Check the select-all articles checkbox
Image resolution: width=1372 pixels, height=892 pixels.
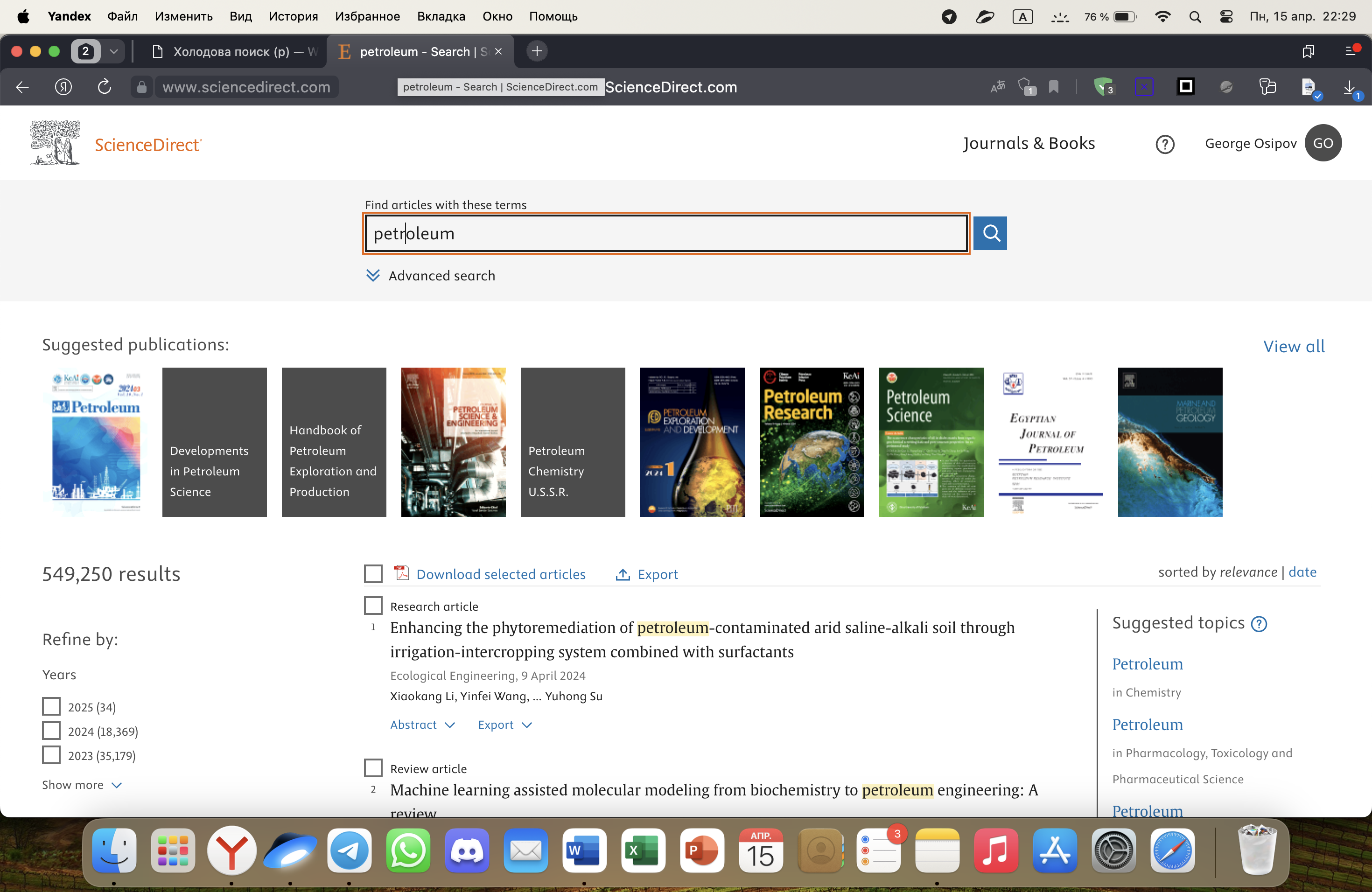(373, 574)
